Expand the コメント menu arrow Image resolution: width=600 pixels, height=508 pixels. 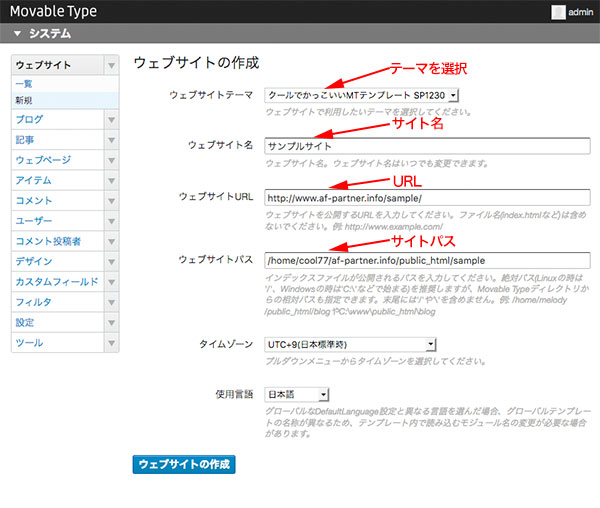111,201
